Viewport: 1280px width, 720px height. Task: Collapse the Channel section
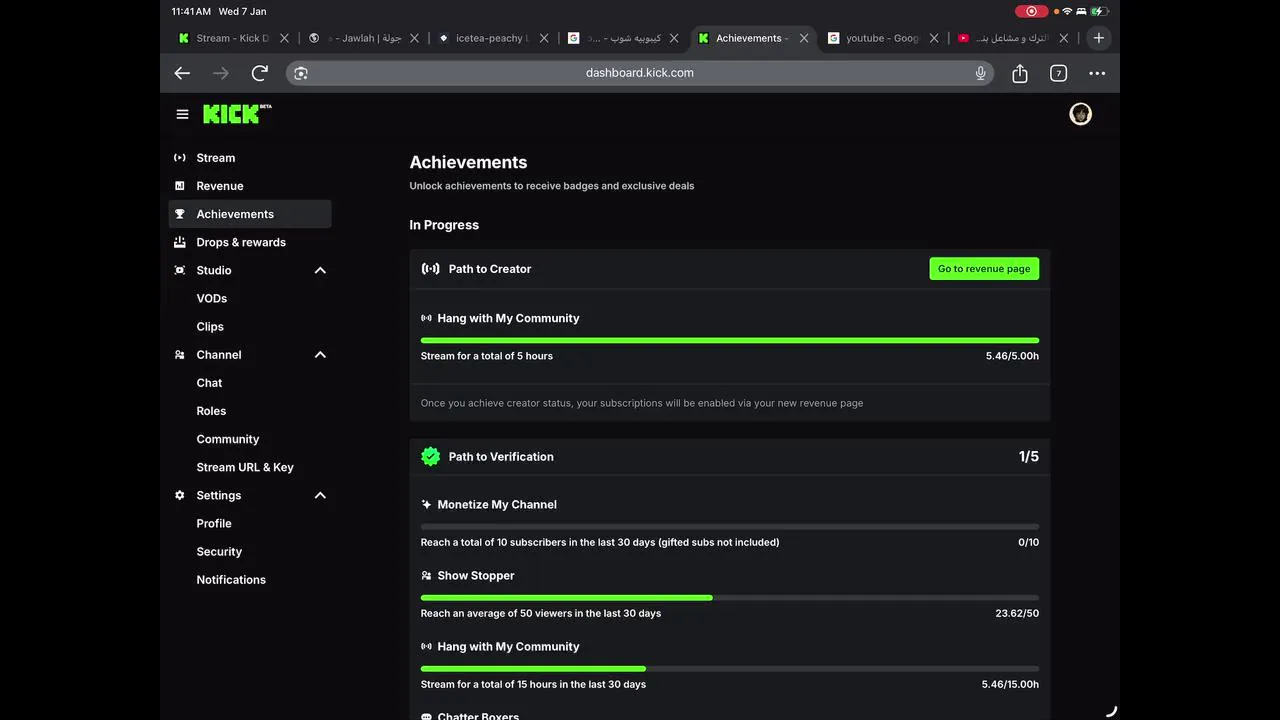pyautogui.click(x=320, y=355)
